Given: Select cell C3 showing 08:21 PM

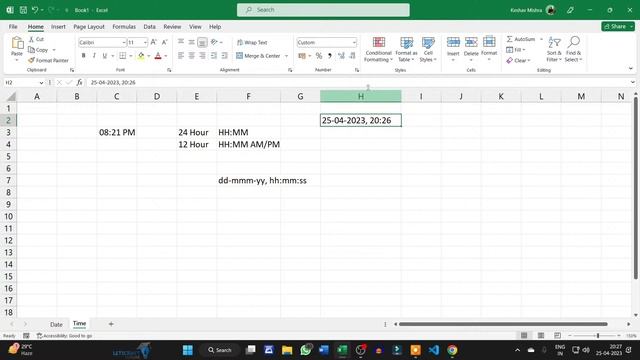Looking at the screenshot, I should click(x=117, y=132).
